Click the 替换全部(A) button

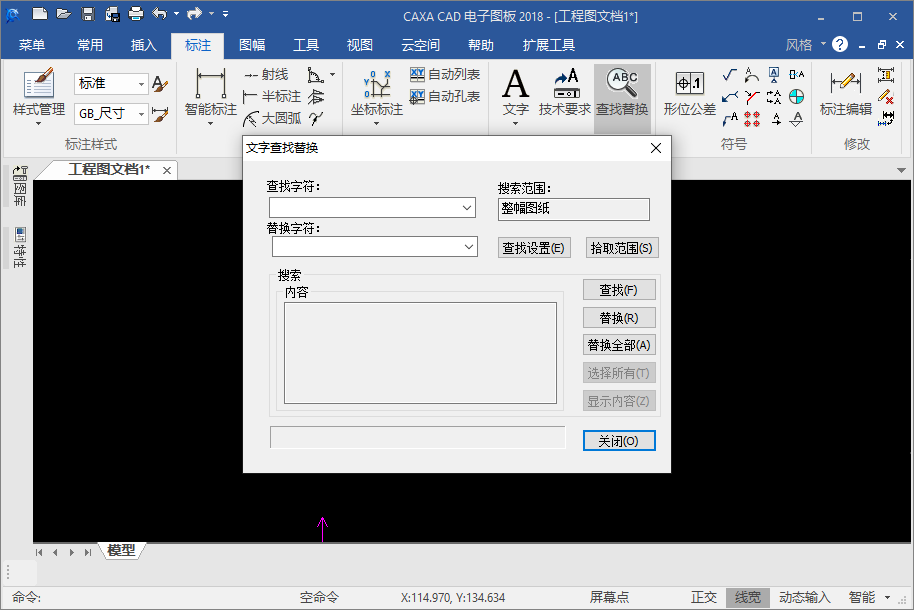[x=619, y=345]
